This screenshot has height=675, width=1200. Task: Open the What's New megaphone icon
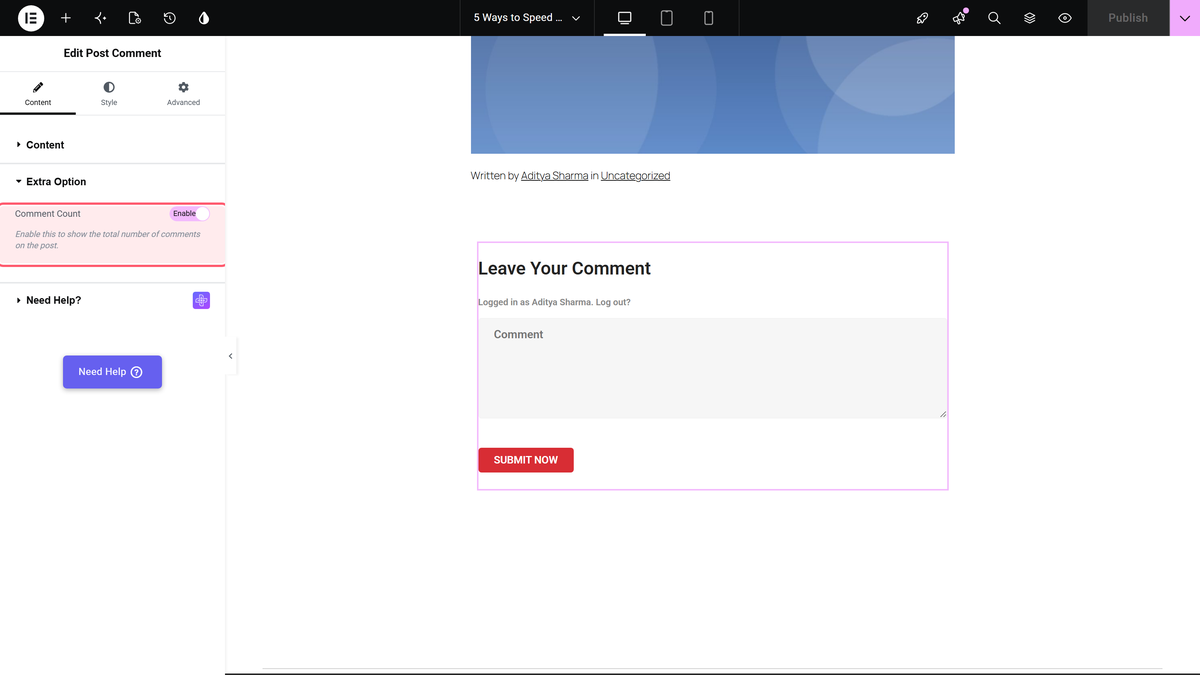tap(959, 18)
